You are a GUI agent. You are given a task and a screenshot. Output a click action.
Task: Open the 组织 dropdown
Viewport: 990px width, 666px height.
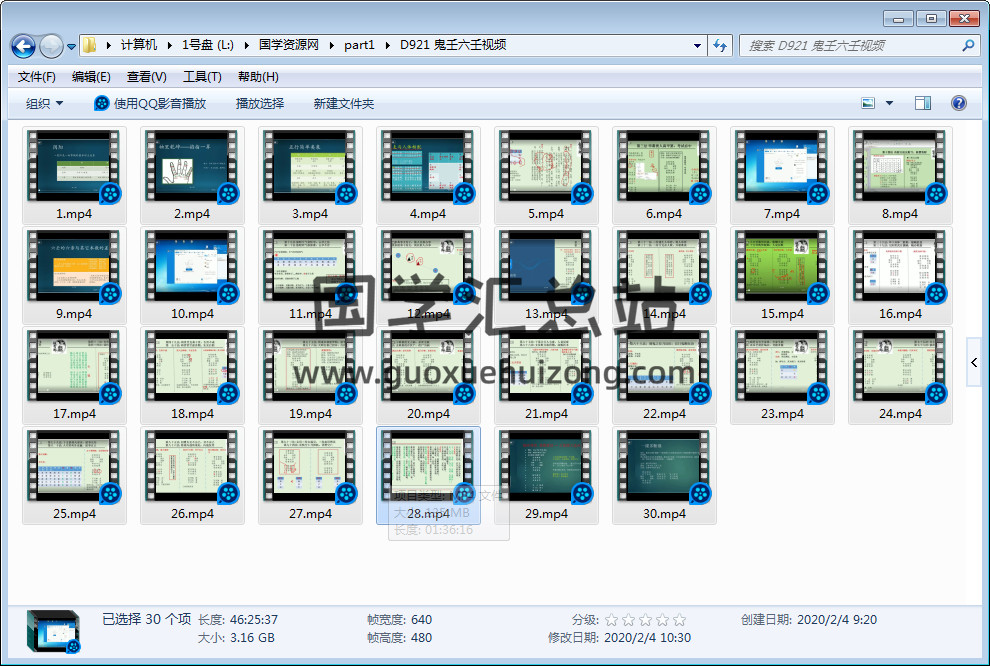click(x=44, y=104)
